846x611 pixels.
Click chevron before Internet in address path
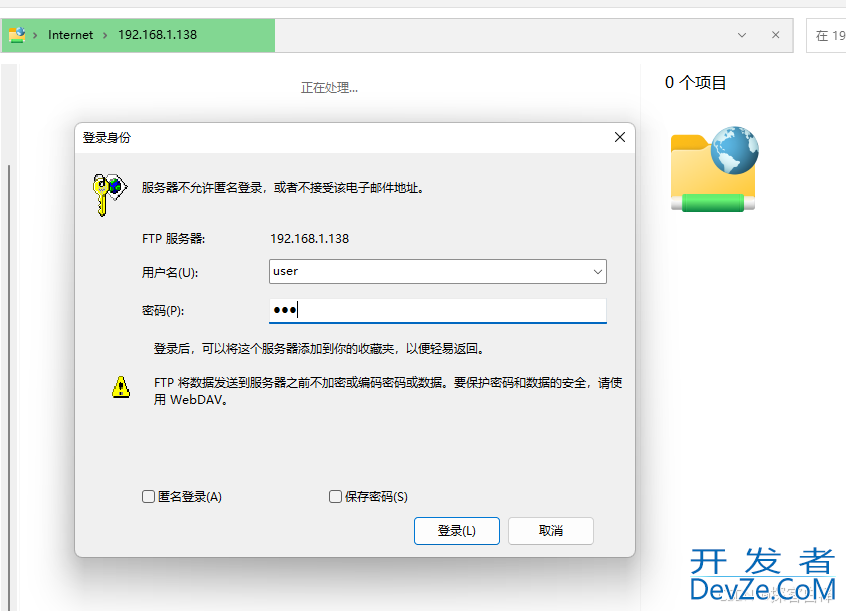pyautogui.click(x=36, y=35)
